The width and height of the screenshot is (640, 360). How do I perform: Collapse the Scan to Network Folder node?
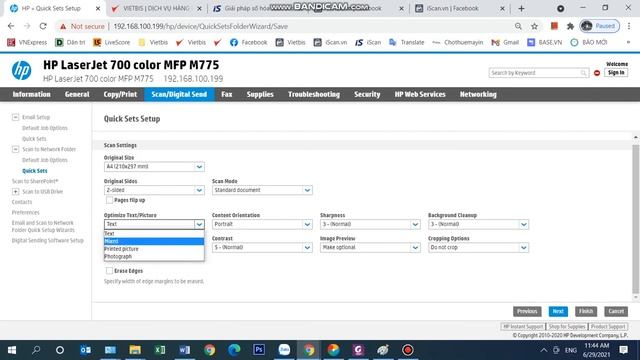(x=16, y=149)
